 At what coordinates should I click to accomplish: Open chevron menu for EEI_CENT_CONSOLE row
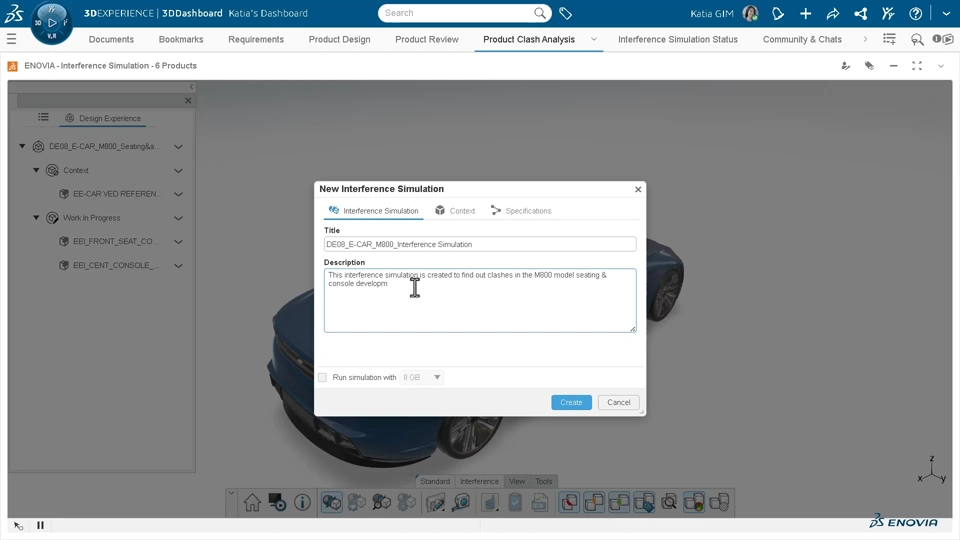pos(178,266)
